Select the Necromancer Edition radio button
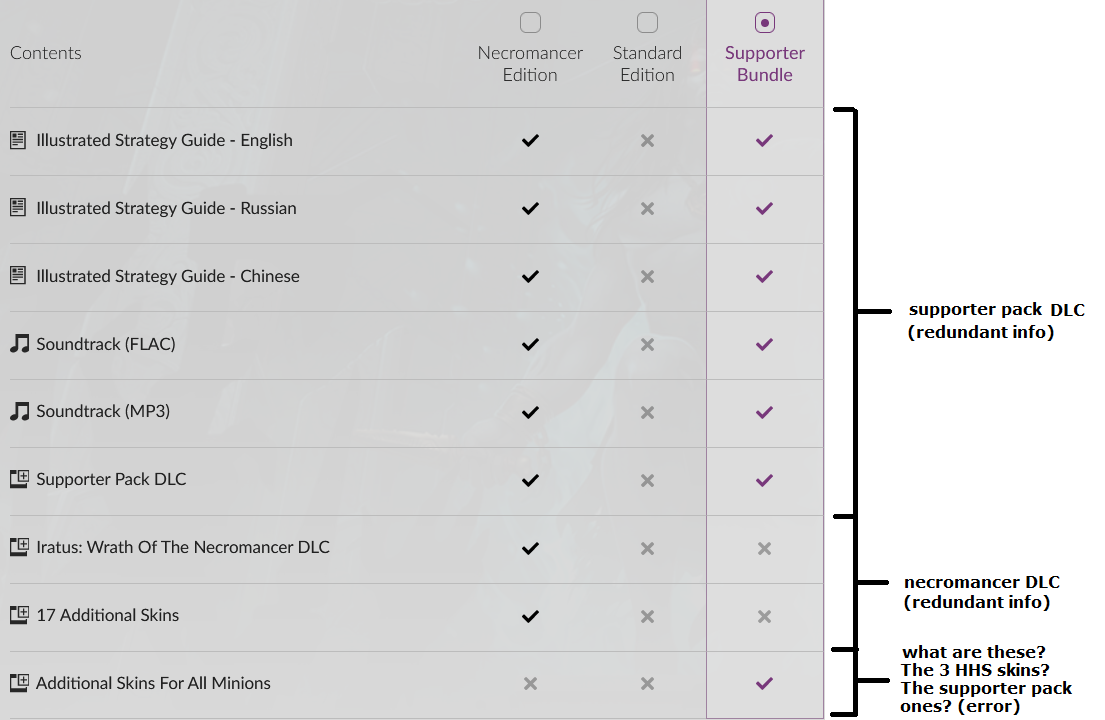 [x=530, y=23]
